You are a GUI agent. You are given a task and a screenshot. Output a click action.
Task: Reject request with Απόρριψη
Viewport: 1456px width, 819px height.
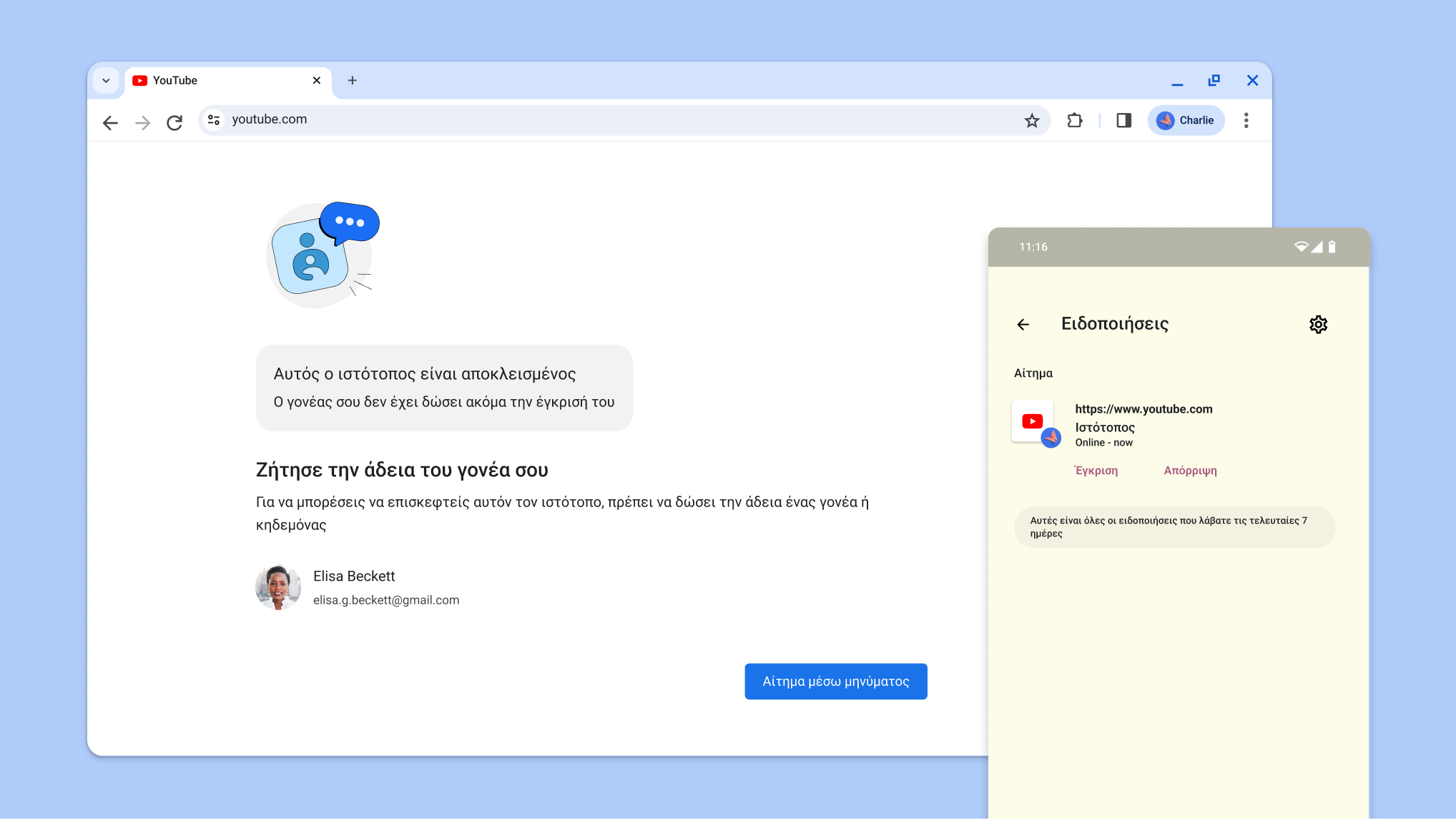(x=1190, y=470)
